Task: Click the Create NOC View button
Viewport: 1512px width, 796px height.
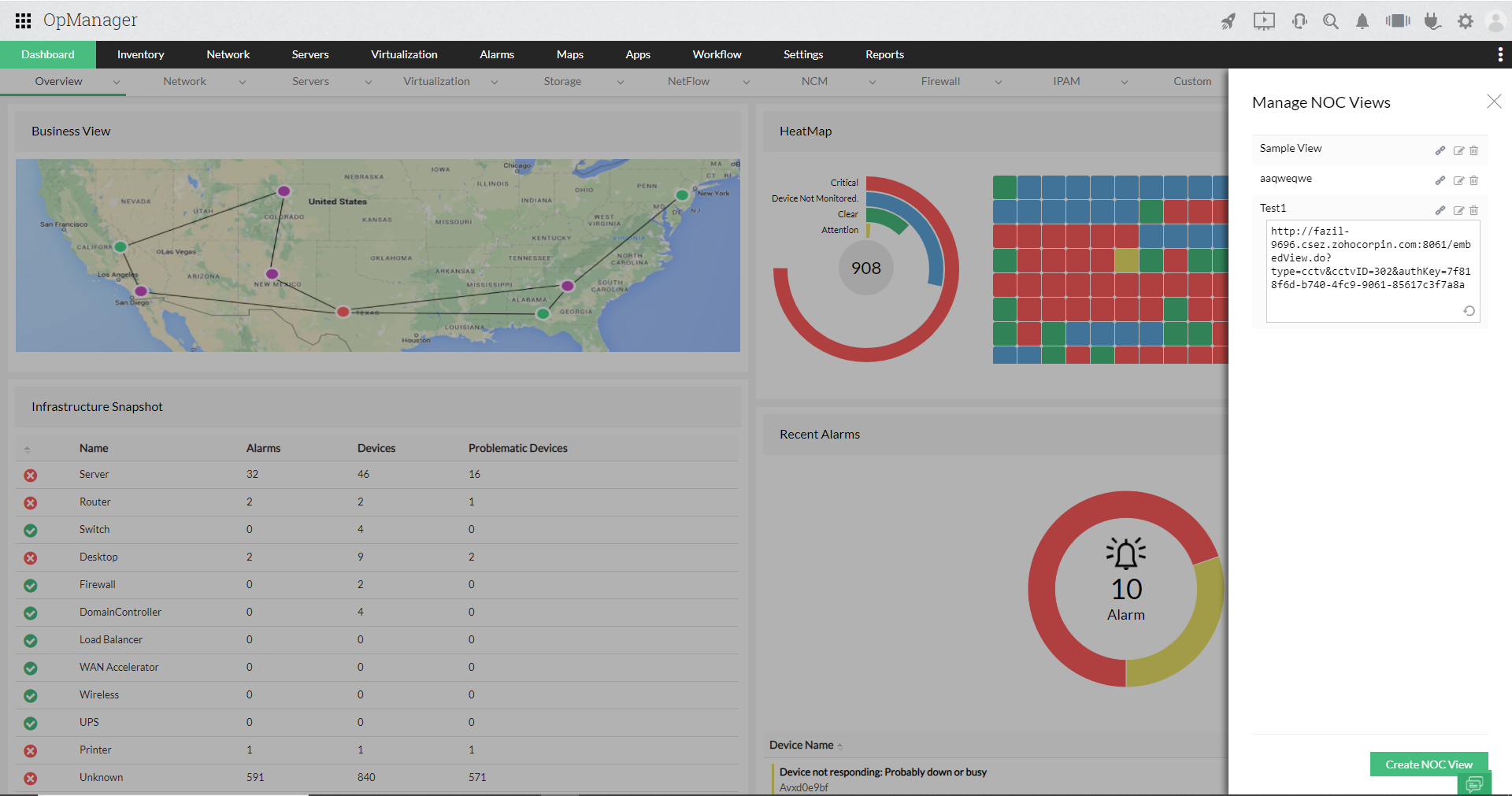Action: point(1429,765)
